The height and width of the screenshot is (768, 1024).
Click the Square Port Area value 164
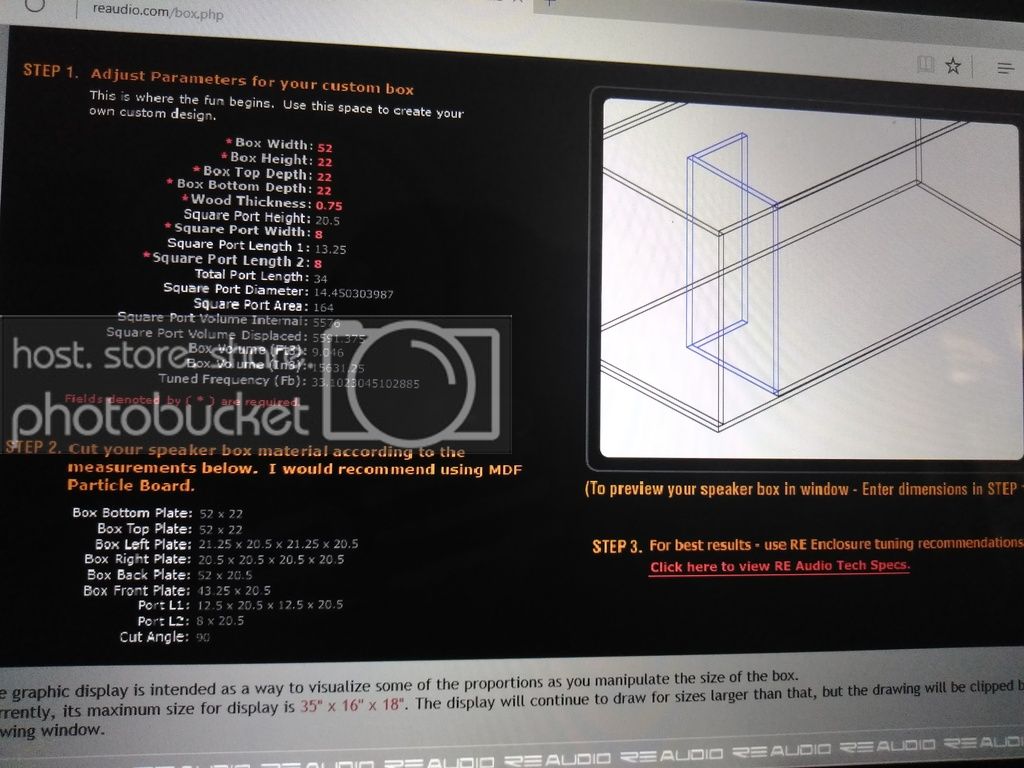tap(323, 307)
